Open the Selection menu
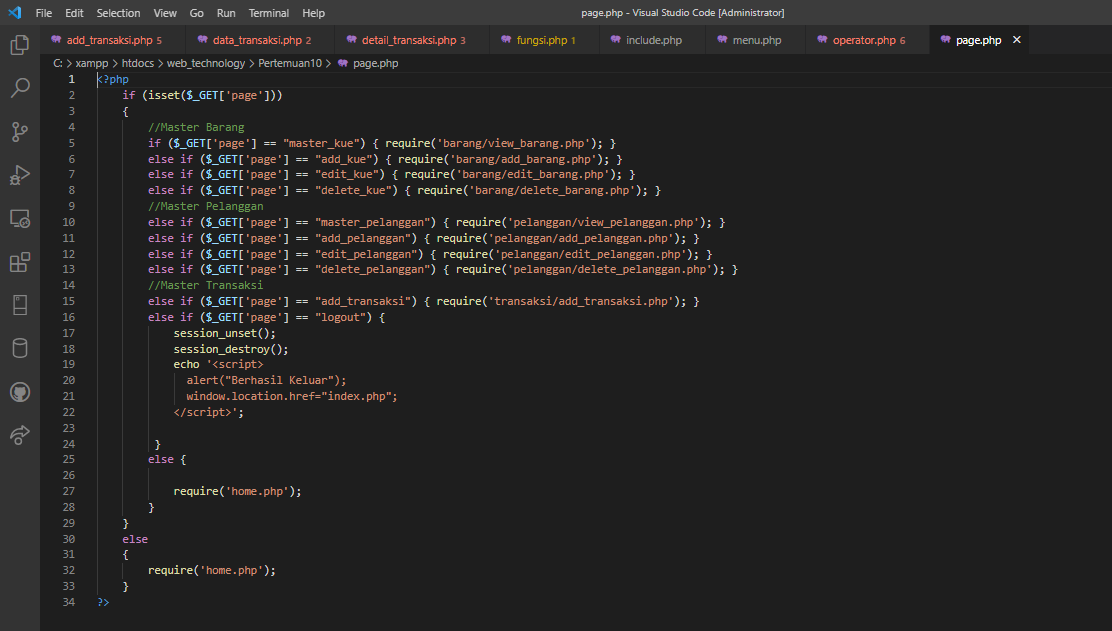The image size is (1112, 631). [118, 13]
